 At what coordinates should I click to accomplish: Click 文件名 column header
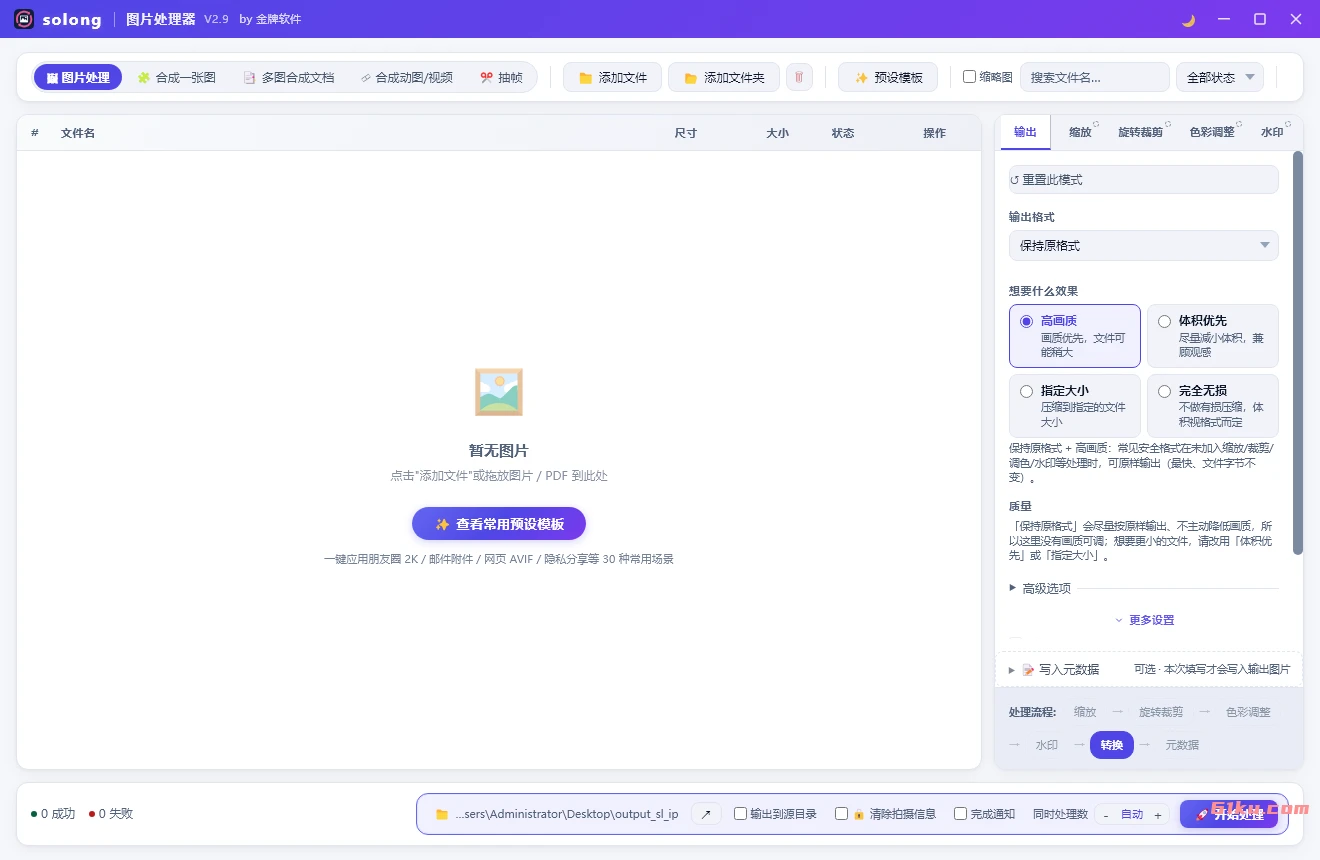78,133
